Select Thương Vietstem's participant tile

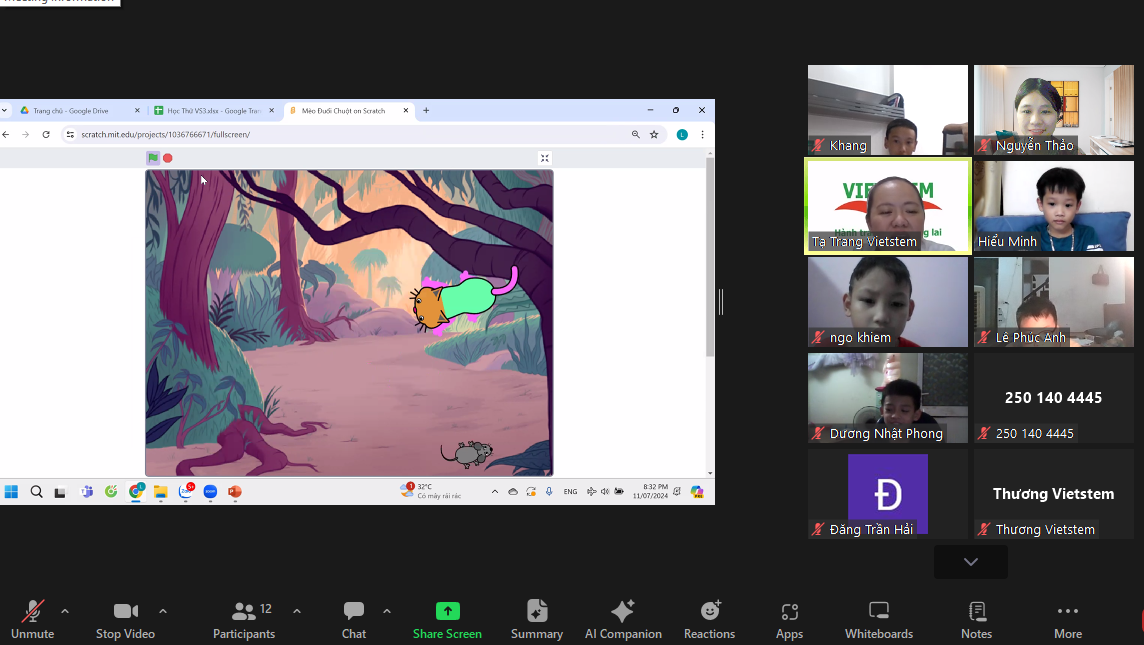coord(1054,494)
